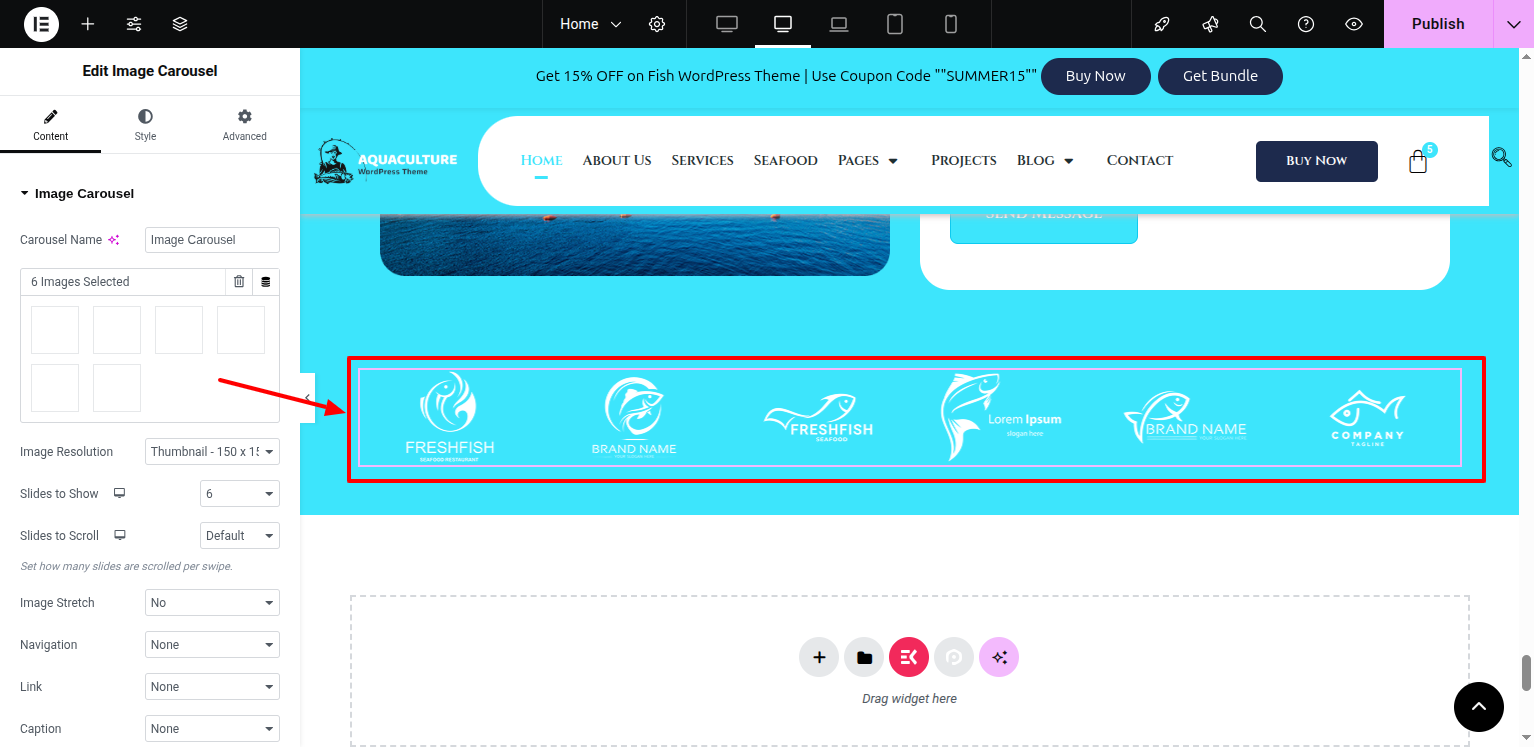
Task: Switch to the Style tab
Action: [x=145, y=125]
